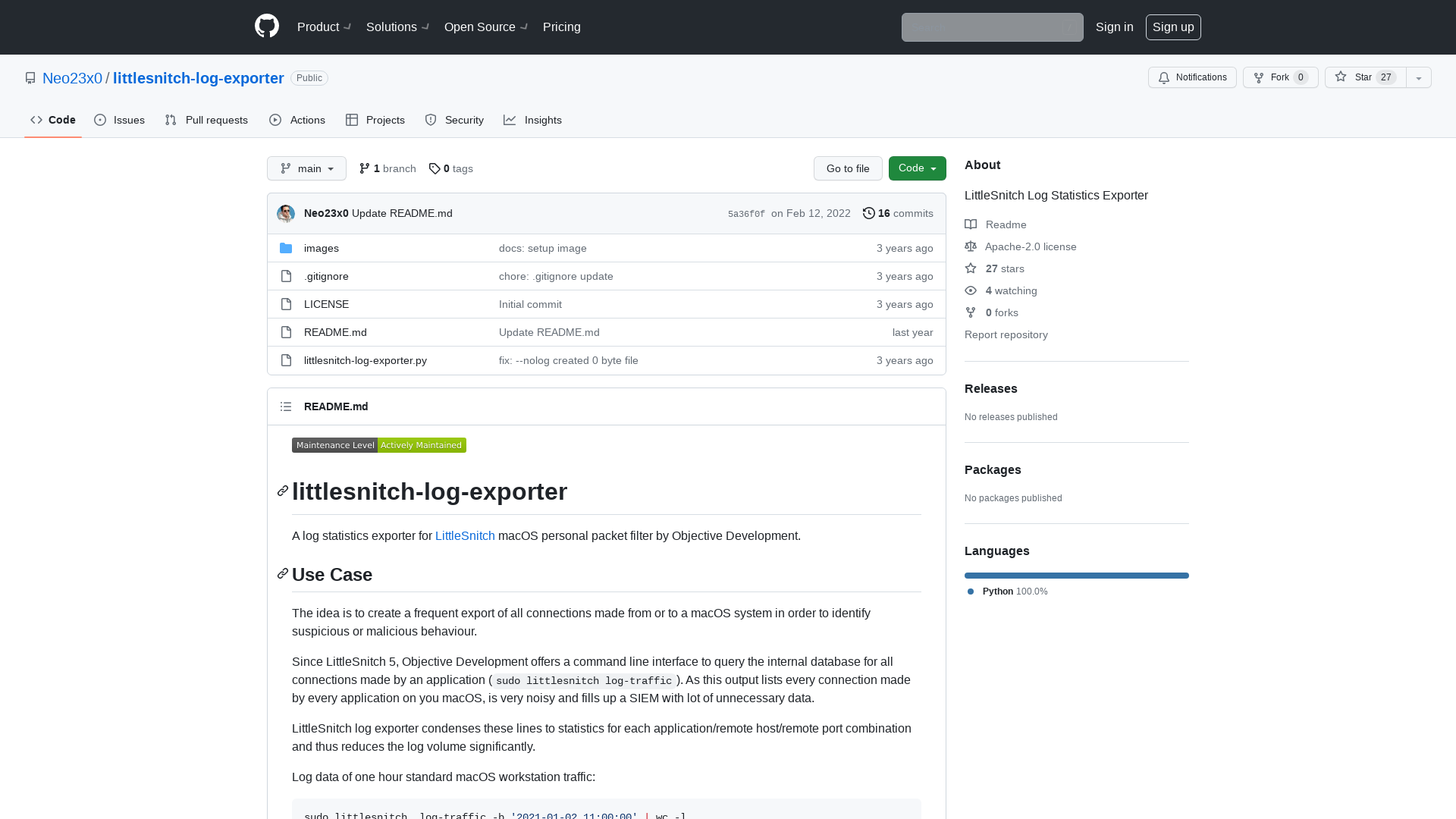This screenshot has width=1456, height=819.
Task: Click the Notifications bell button
Action: (x=1192, y=77)
